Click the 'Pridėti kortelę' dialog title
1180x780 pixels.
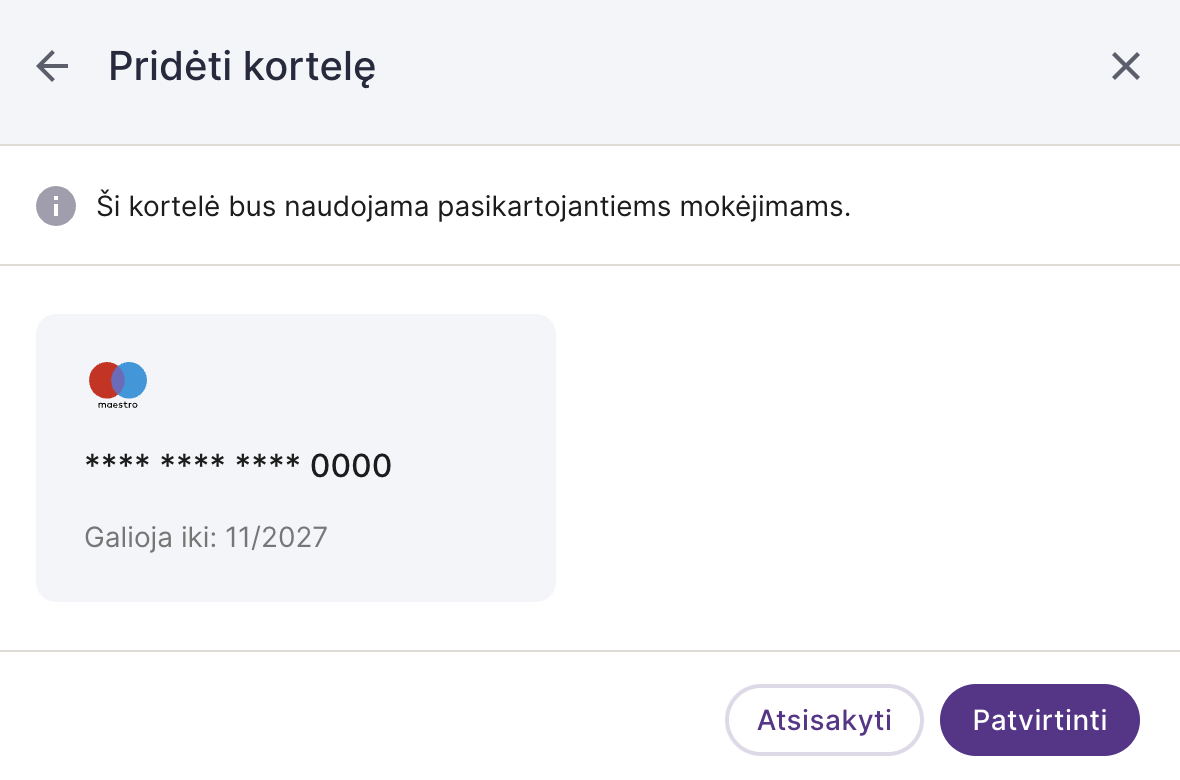(242, 66)
